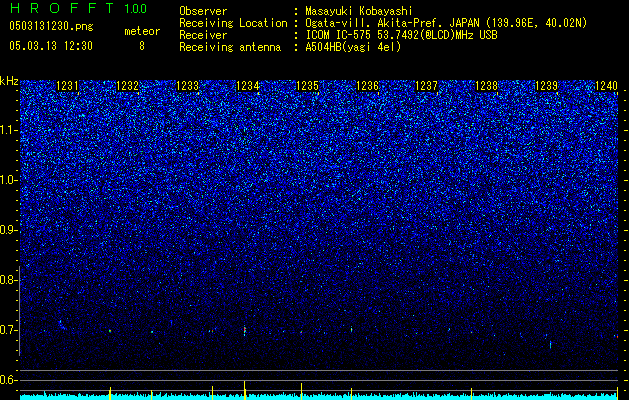Click the 1239 time marker
This screenshot has width=629, height=400.
[546, 86]
